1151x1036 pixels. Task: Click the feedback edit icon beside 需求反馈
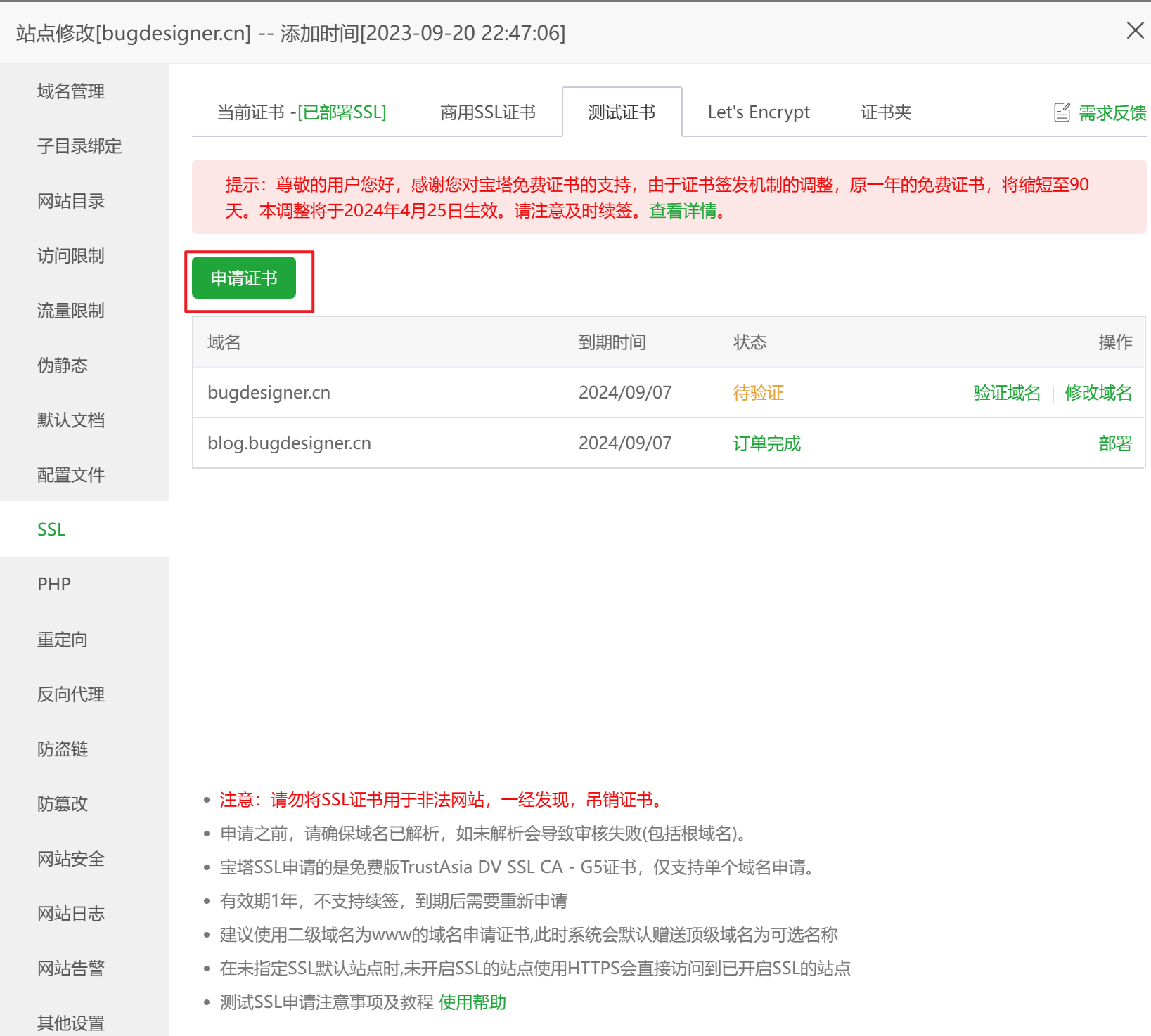click(x=1062, y=112)
